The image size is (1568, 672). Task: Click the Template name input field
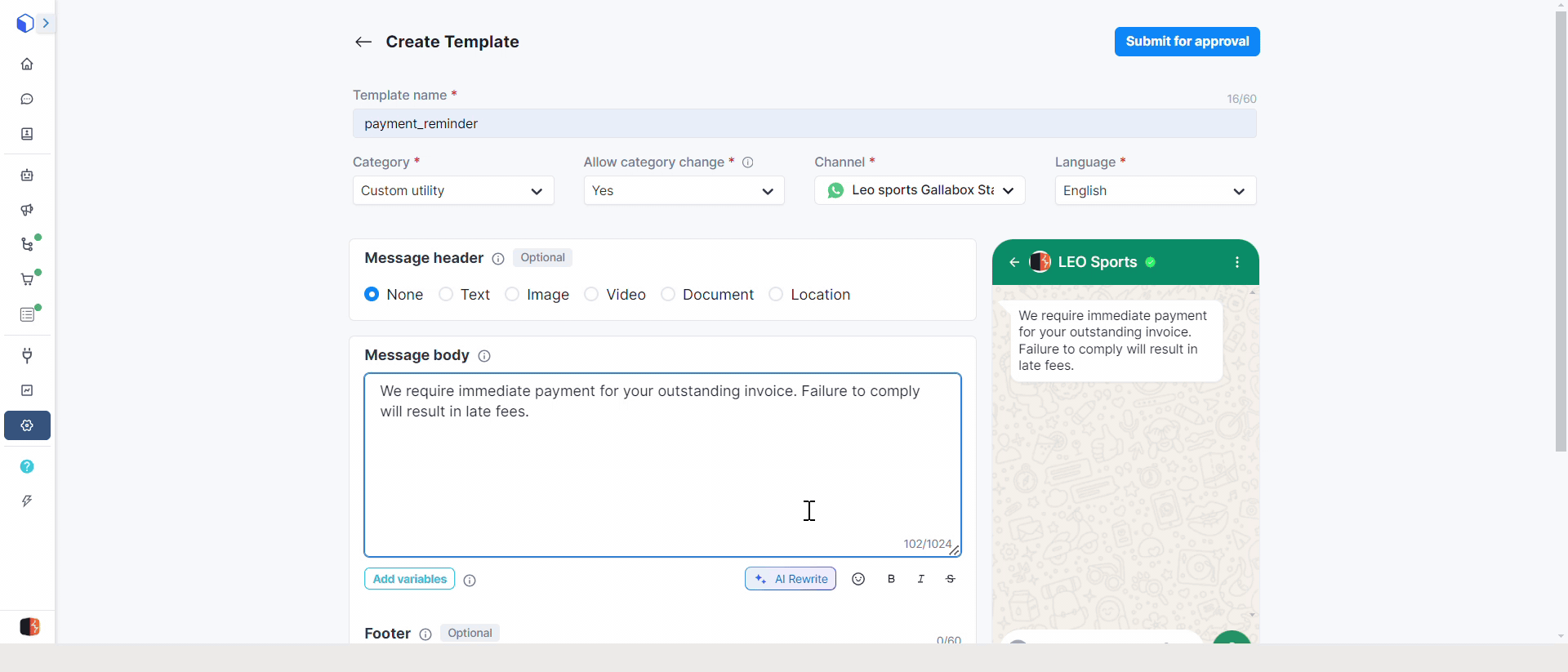804,123
